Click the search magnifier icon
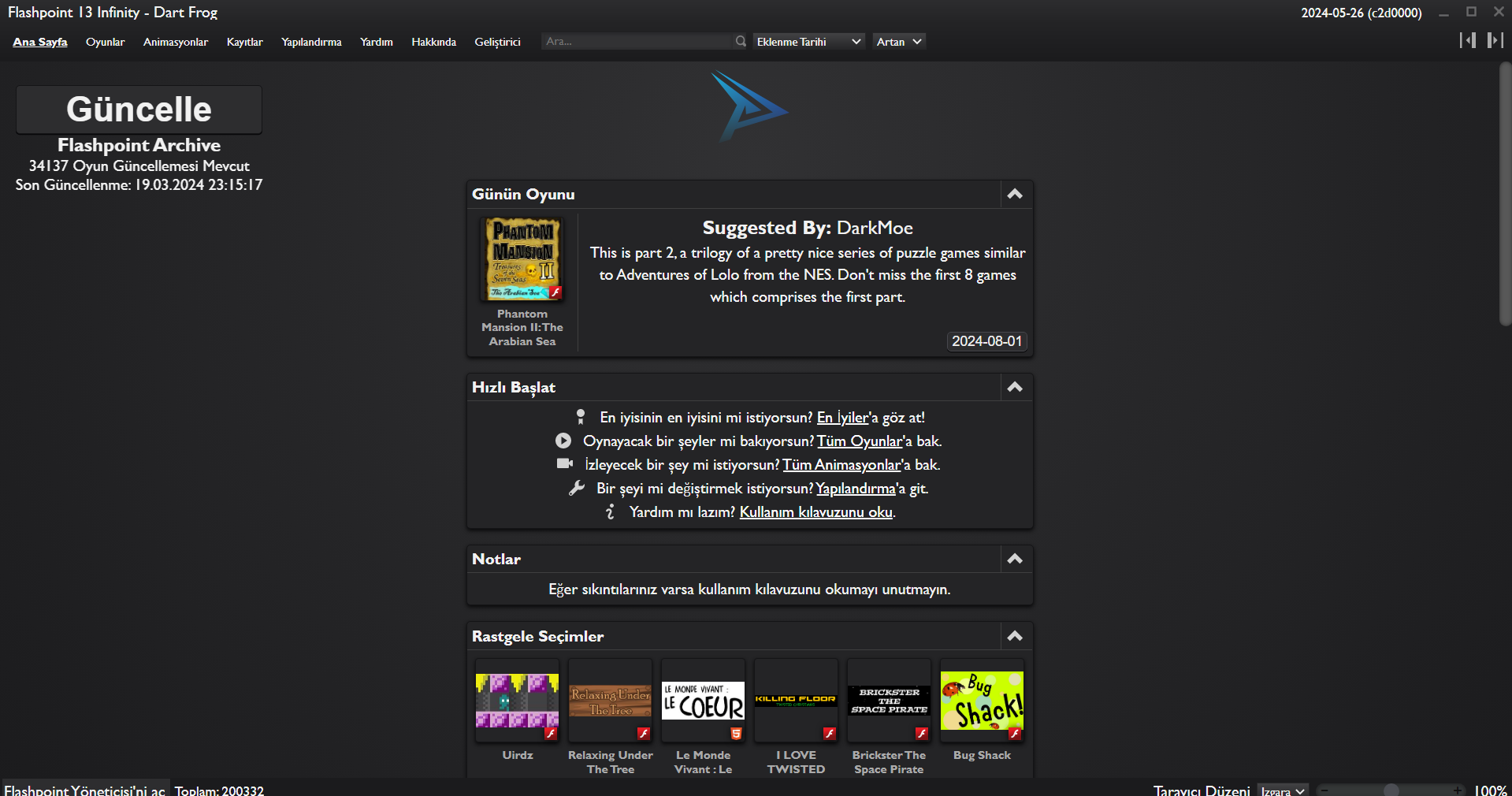The width and height of the screenshot is (1512, 796). tap(741, 42)
